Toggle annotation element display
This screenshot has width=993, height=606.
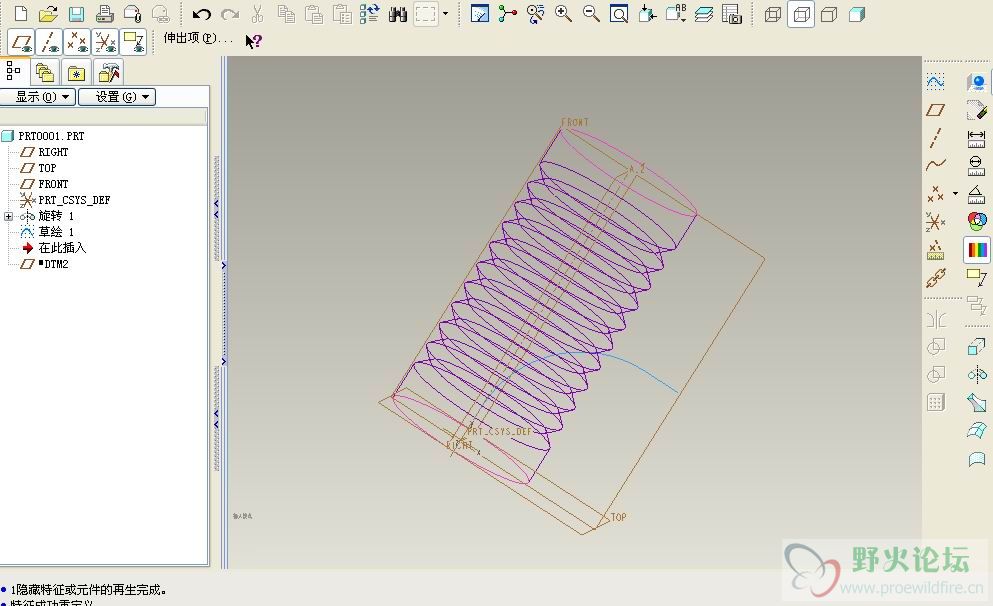[134, 42]
